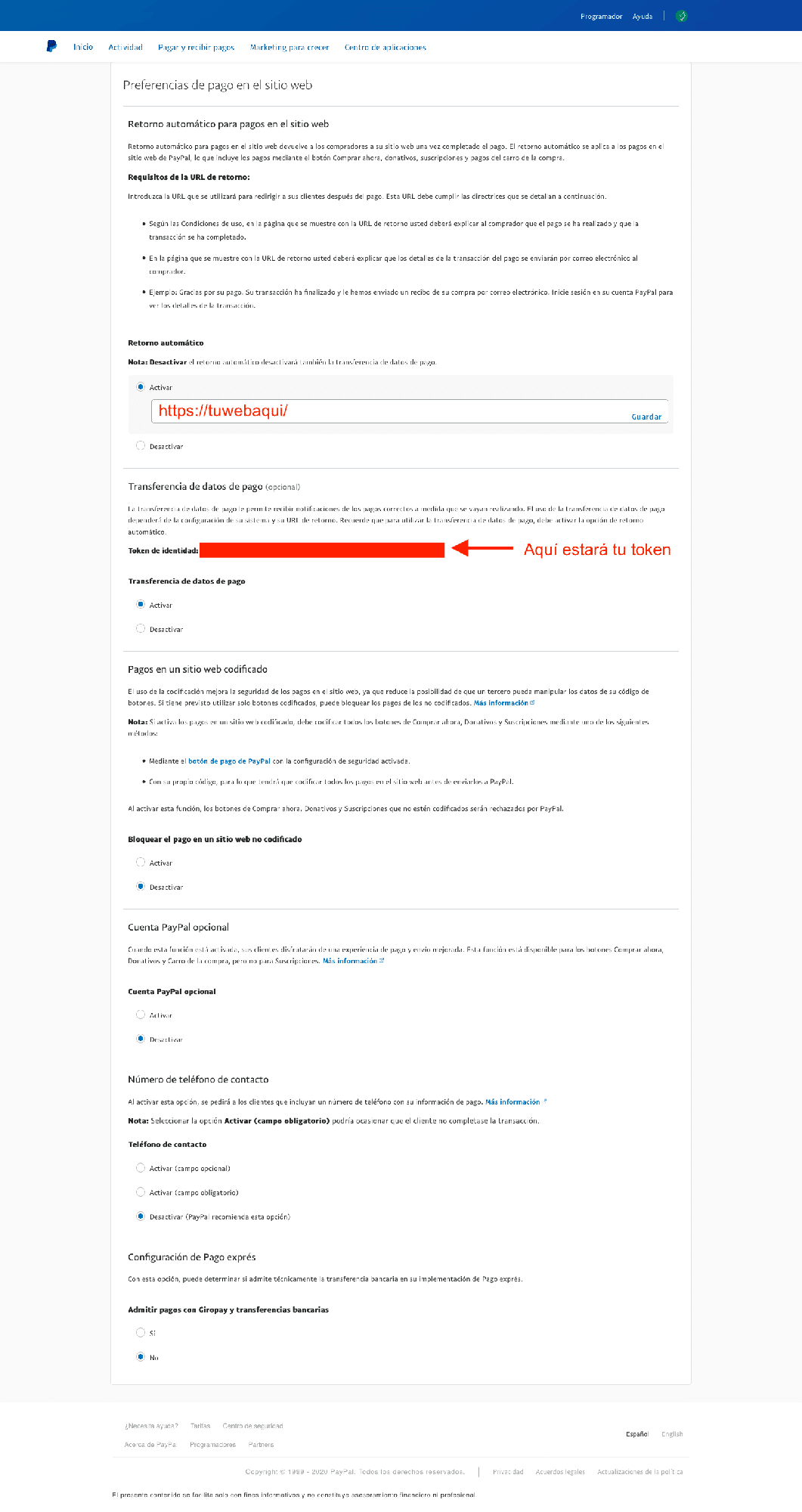Open Más información link under Pagos codificado
The image size is (802, 1512).
click(x=503, y=703)
